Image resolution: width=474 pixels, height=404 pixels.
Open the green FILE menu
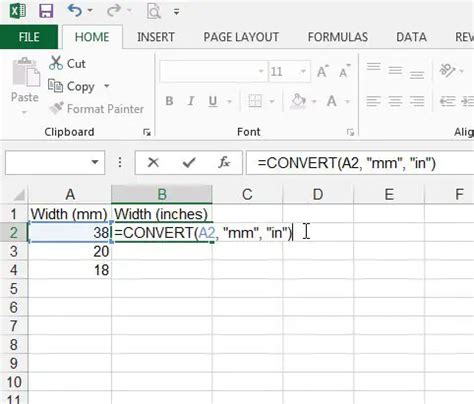(x=29, y=37)
